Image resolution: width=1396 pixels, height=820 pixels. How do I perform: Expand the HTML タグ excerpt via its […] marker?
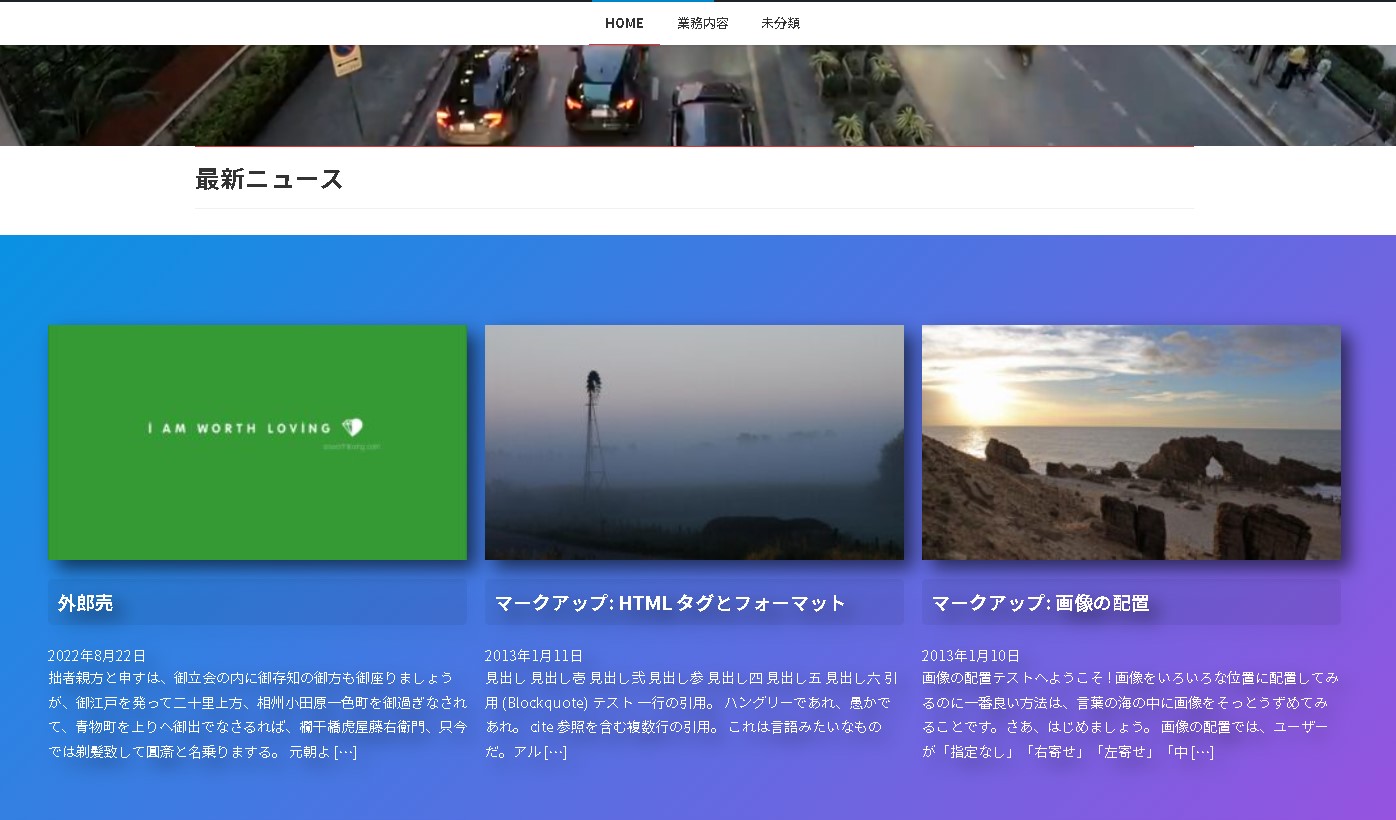coord(555,752)
